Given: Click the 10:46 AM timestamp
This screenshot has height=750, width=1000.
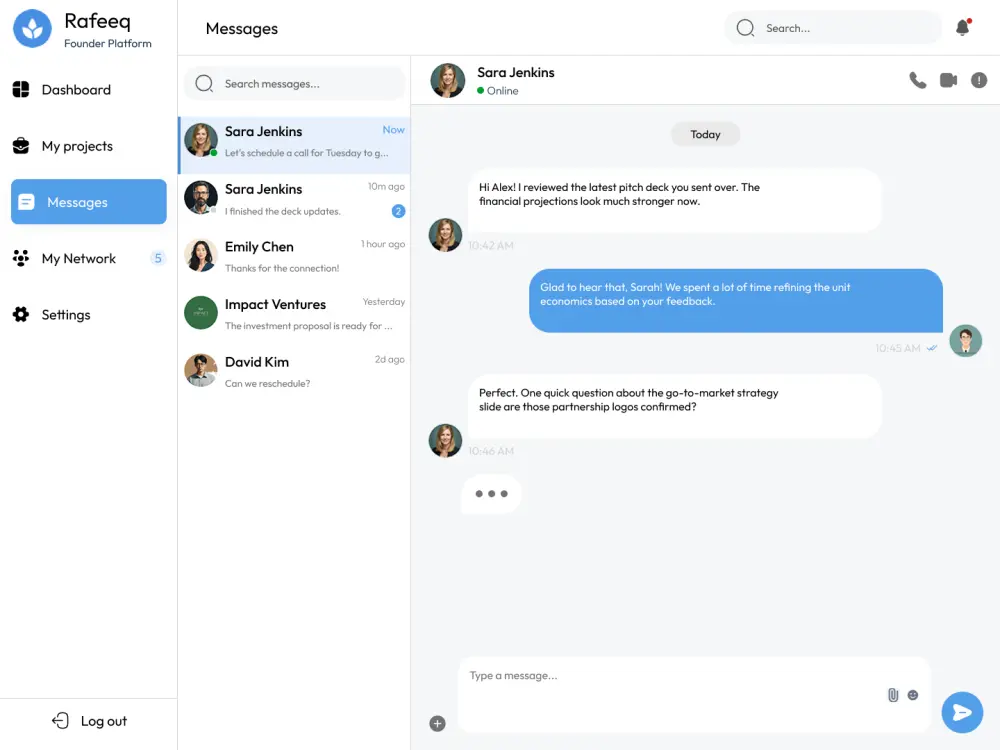Looking at the screenshot, I should [x=490, y=451].
